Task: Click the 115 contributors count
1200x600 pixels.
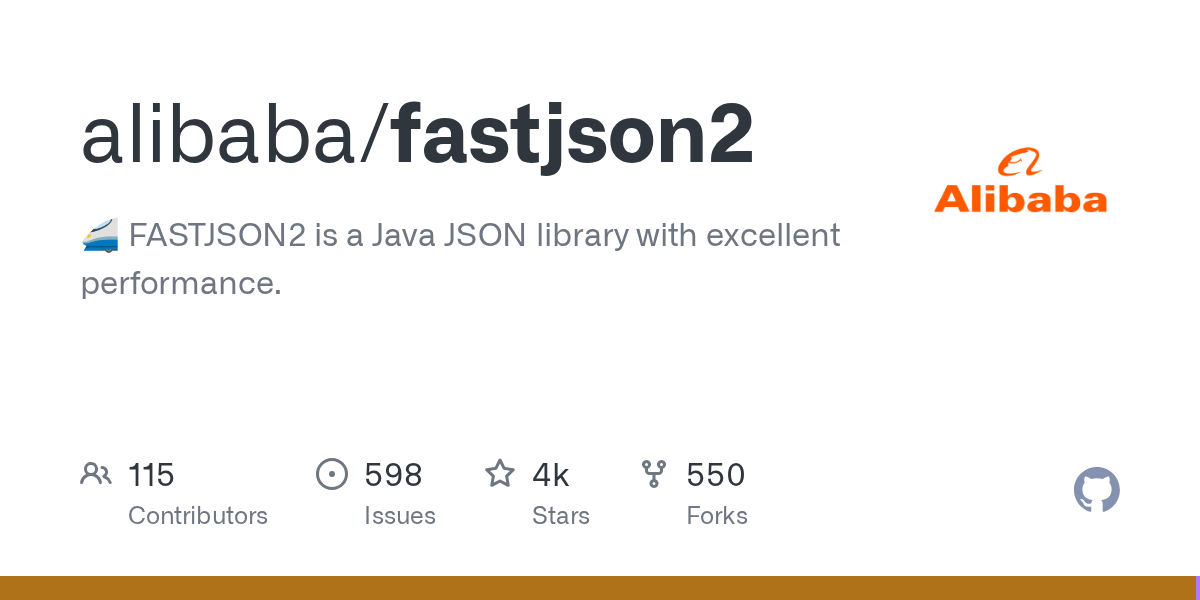Action: coord(151,475)
